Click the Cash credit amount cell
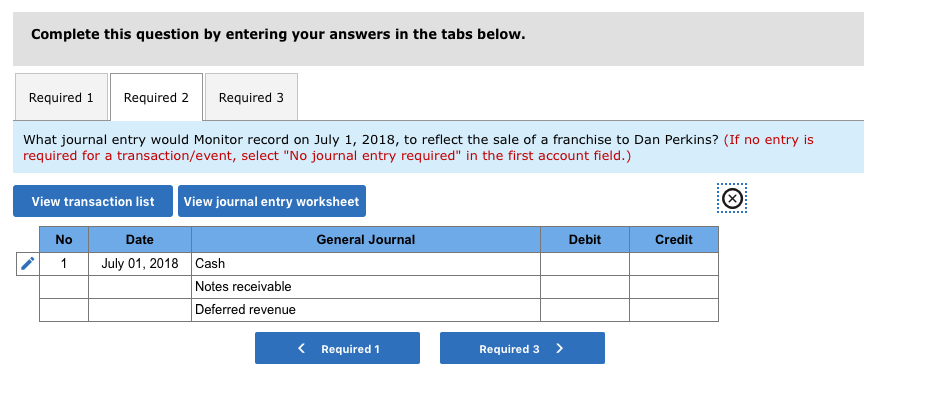This screenshot has width=927, height=397. (x=674, y=263)
